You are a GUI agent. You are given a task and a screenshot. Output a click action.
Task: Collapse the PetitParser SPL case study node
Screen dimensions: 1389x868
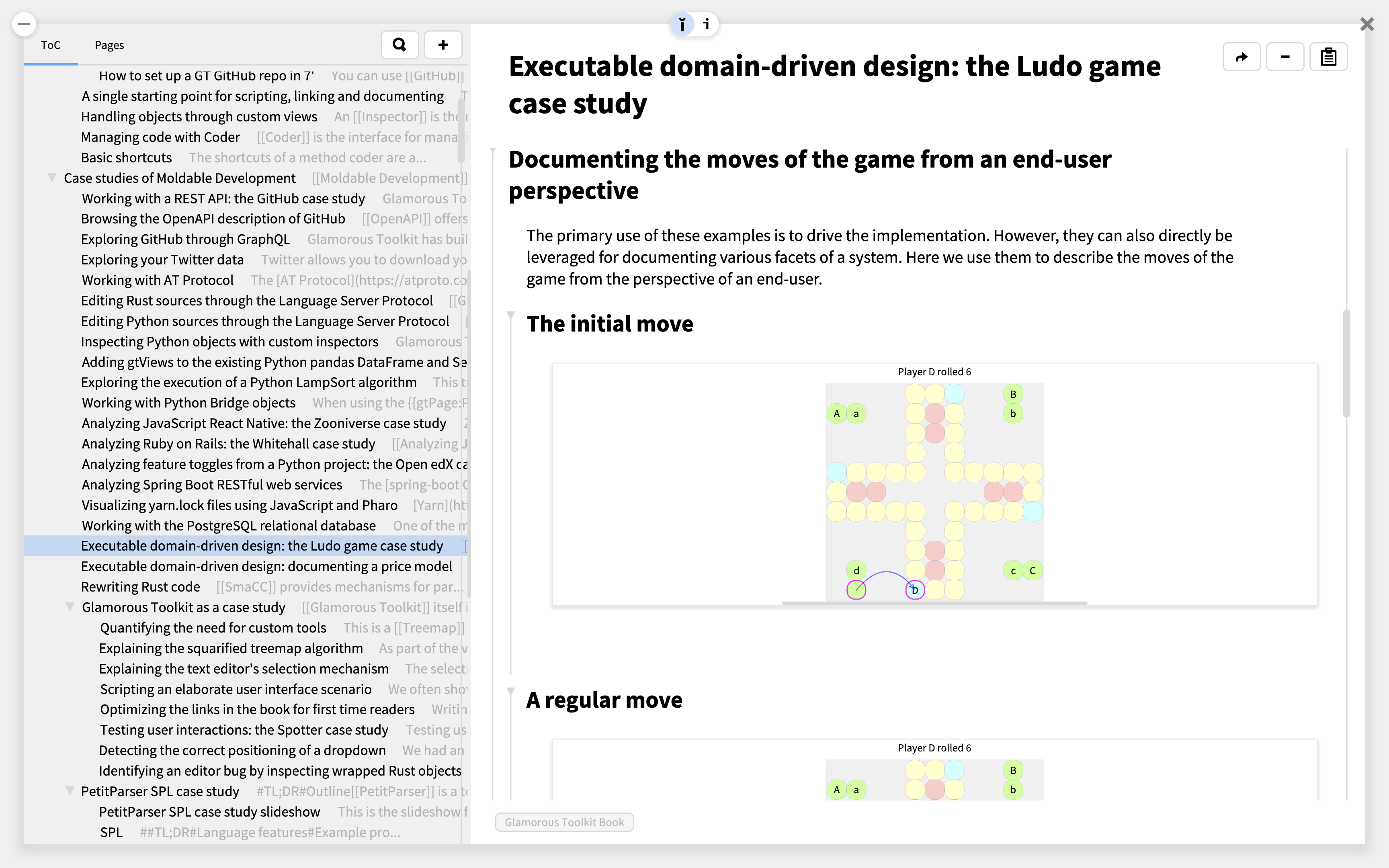tap(70, 790)
